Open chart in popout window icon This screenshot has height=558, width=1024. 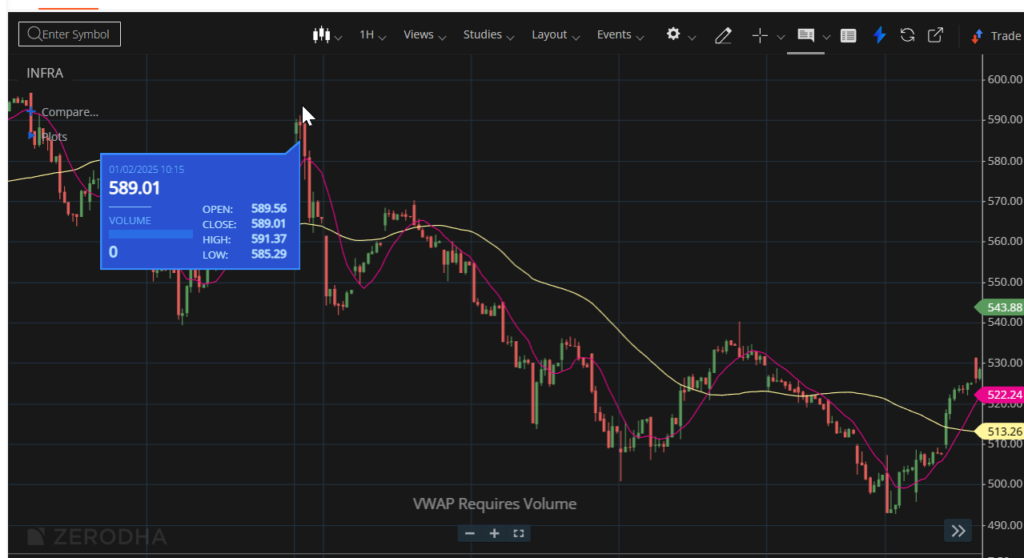point(935,35)
